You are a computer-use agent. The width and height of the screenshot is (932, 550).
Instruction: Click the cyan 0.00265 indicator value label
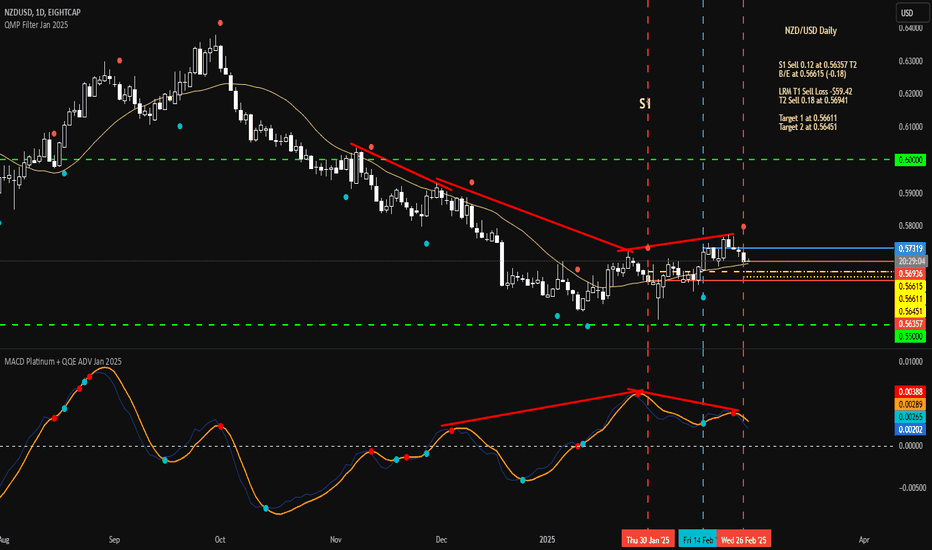click(x=910, y=417)
